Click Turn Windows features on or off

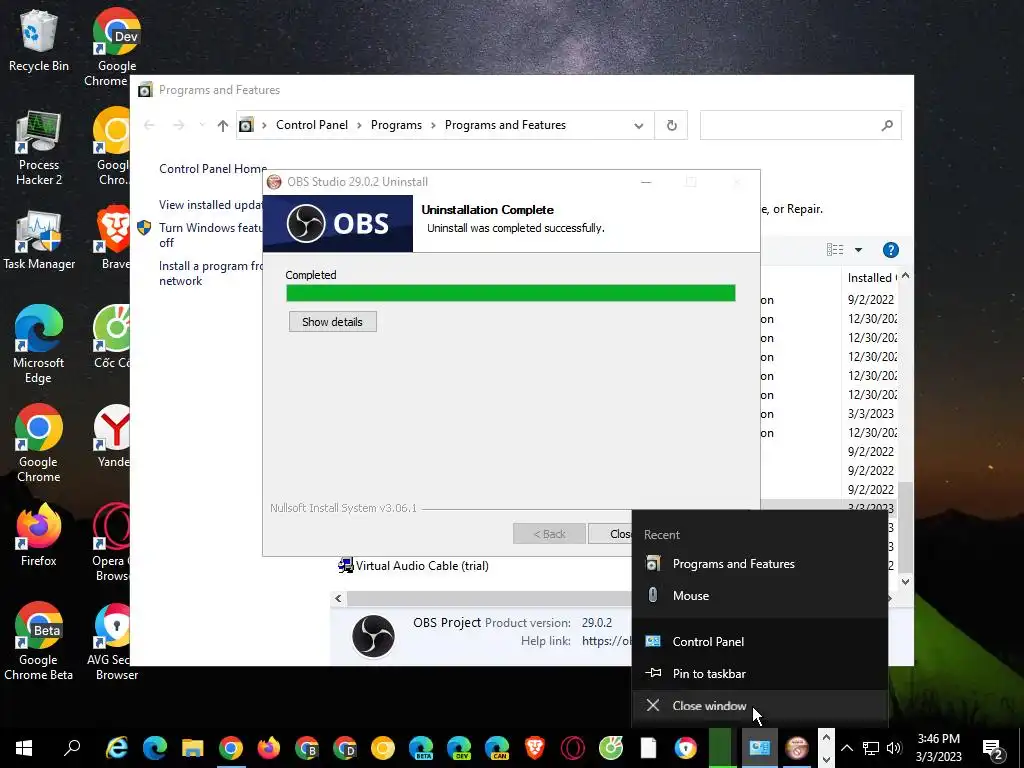(x=210, y=235)
